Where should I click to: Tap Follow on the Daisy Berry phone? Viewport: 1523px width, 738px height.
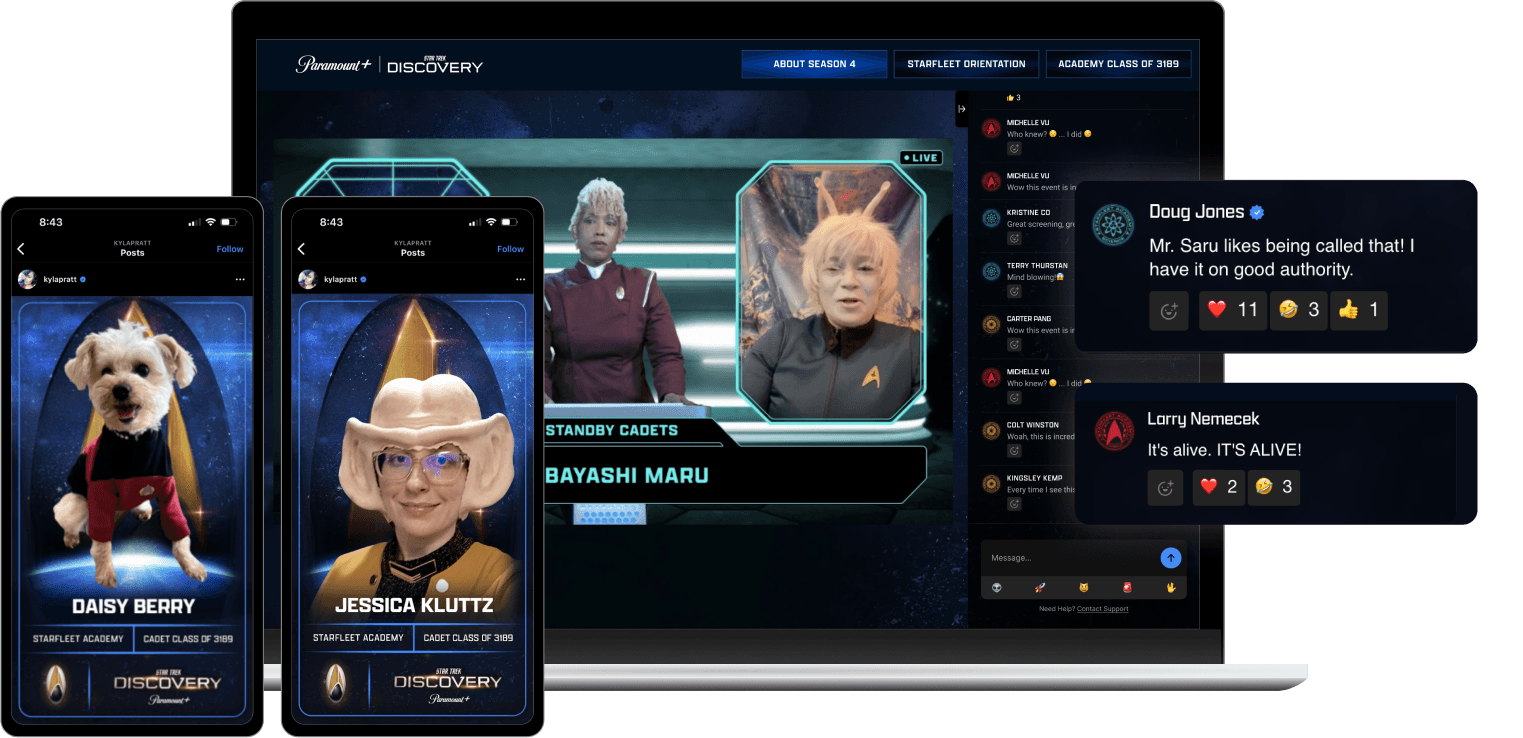point(230,249)
